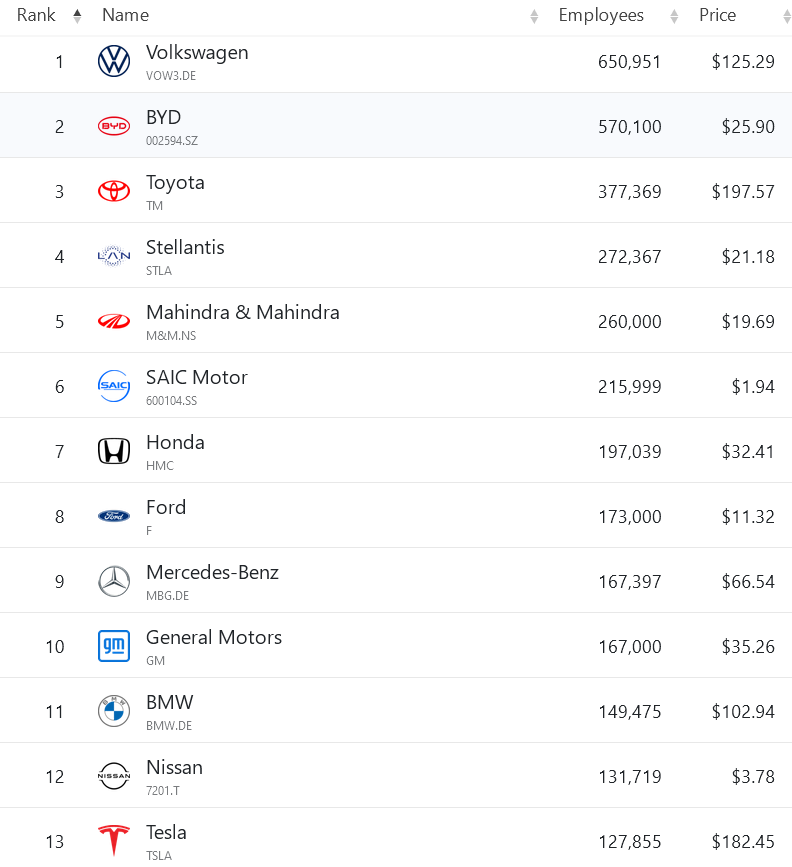The image size is (792, 867).
Task: Click the Ford oval logo
Action: tap(114, 516)
